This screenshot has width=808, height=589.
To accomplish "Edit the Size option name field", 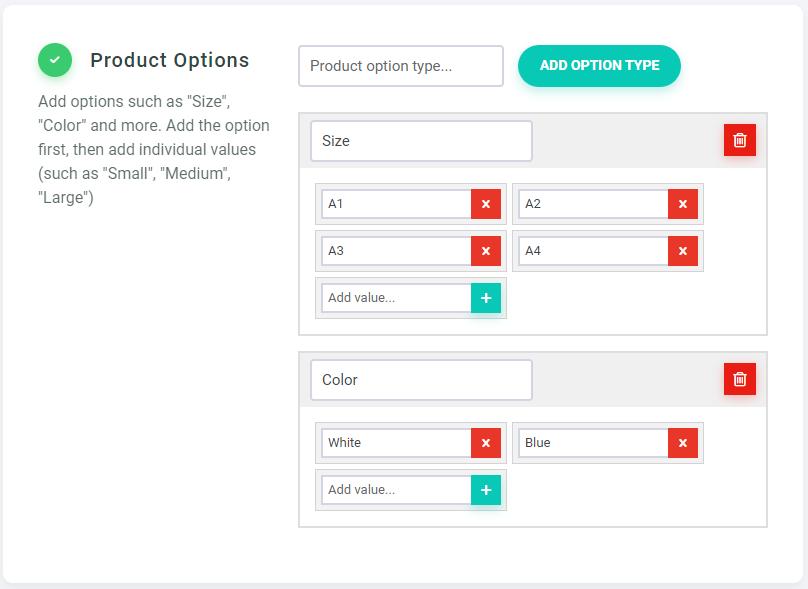I will click(x=420, y=141).
